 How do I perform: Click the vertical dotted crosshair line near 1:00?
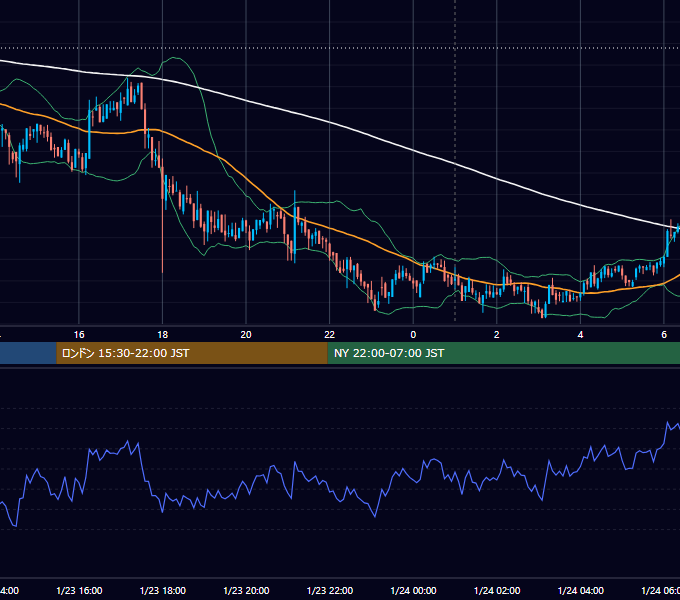click(x=455, y=160)
